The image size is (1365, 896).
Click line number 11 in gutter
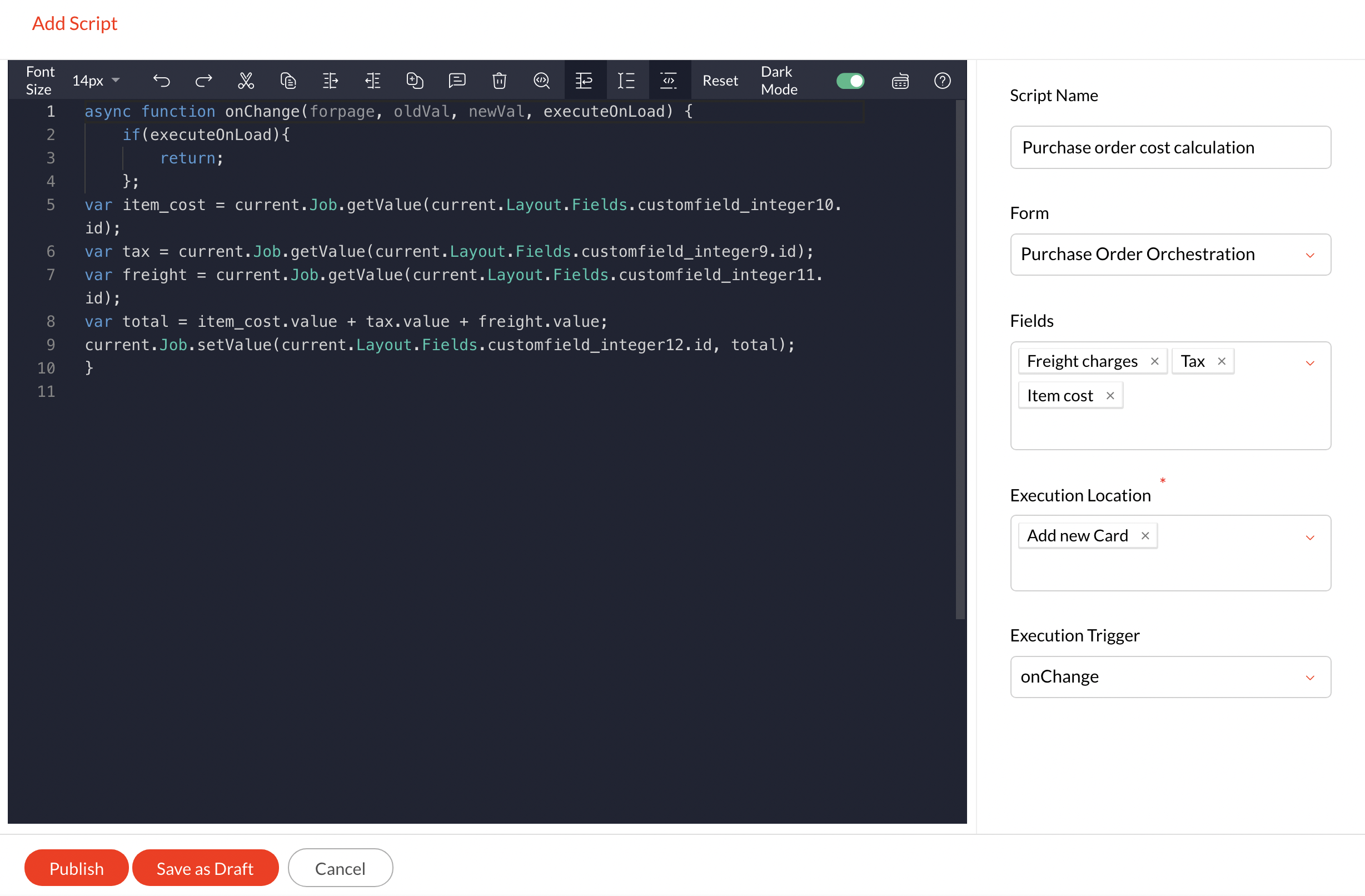tap(46, 391)
